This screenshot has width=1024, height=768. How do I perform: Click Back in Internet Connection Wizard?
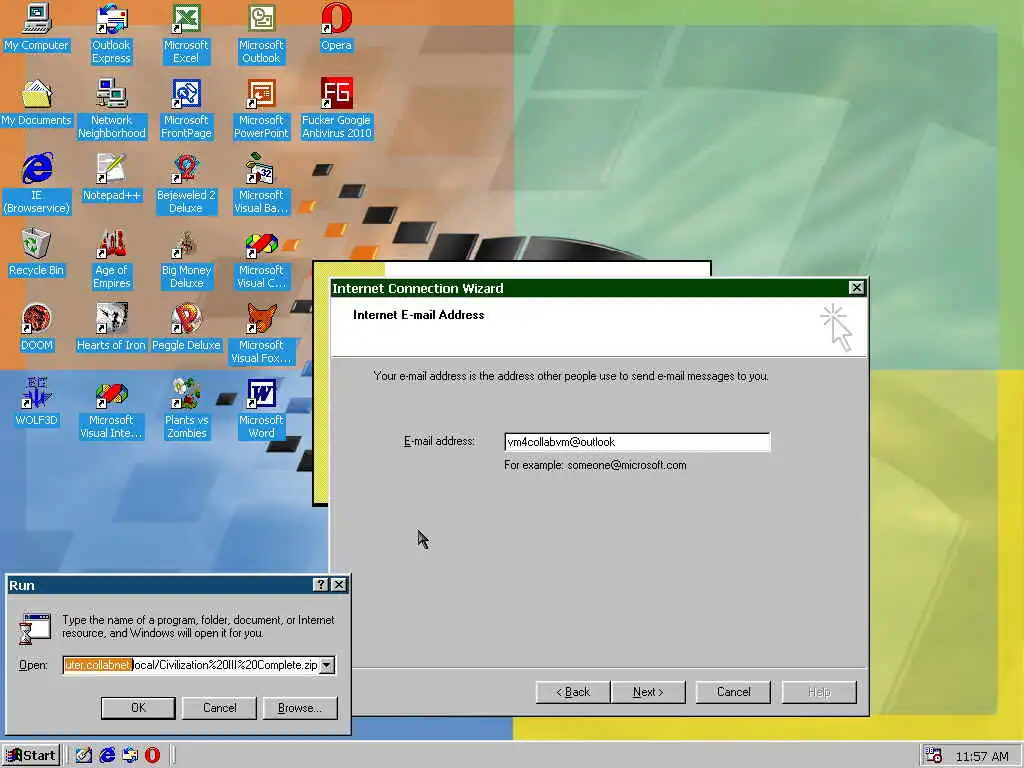click(x=573, y=692)
